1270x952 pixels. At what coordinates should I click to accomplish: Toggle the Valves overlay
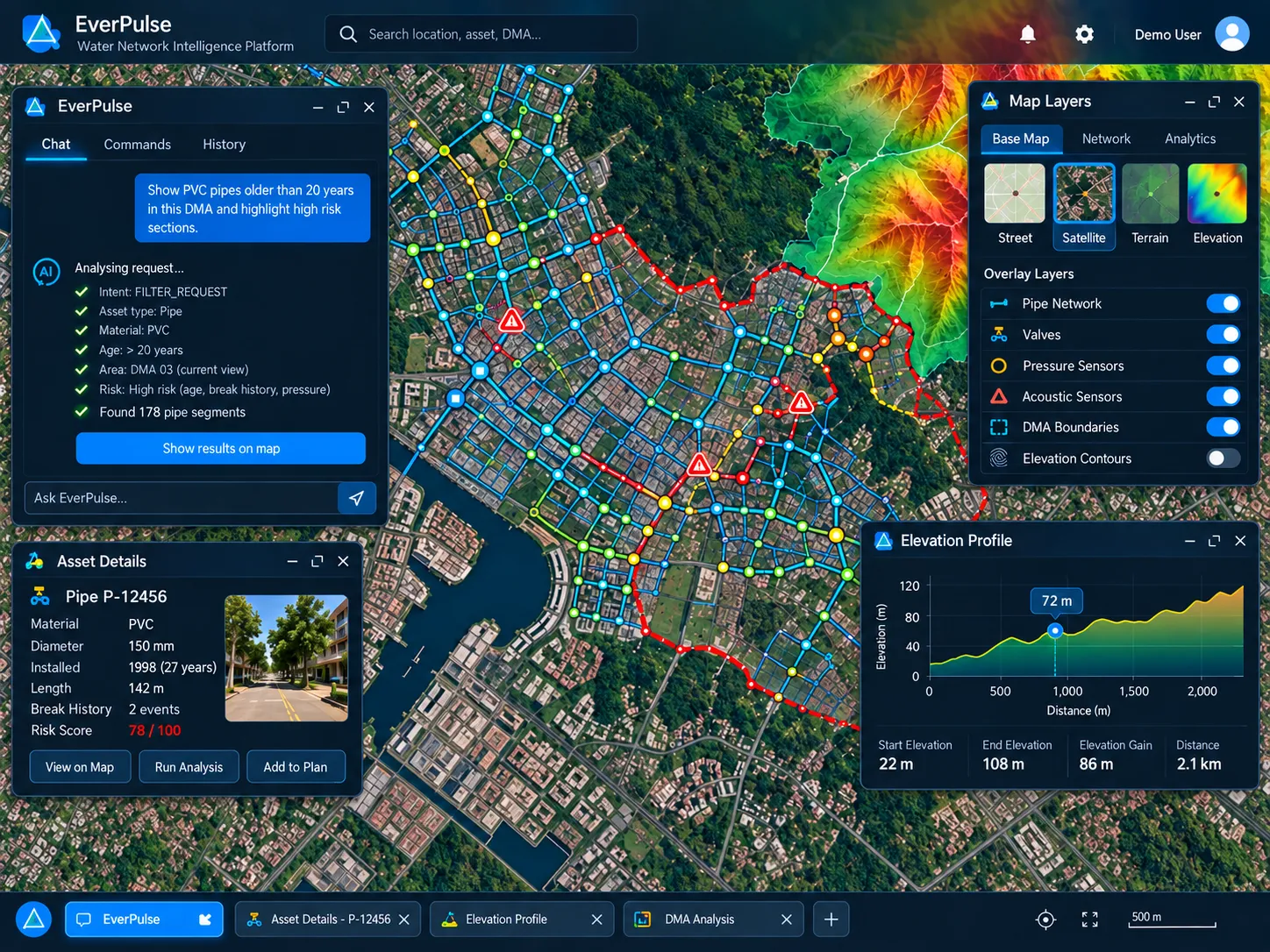click(x=1224, y=335)
